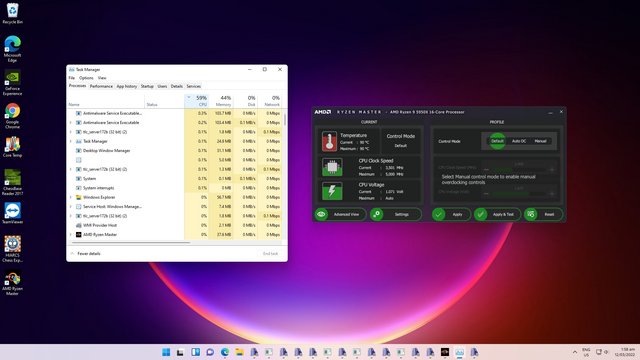Click the End task button

click(x=270, y=253)
